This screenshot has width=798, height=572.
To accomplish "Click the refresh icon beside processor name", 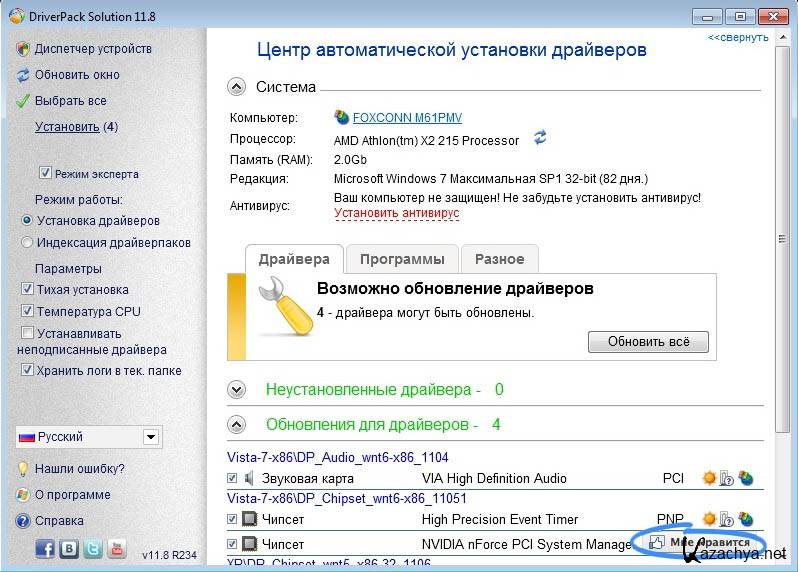I will pyautogui.click(x=541, y=137).
